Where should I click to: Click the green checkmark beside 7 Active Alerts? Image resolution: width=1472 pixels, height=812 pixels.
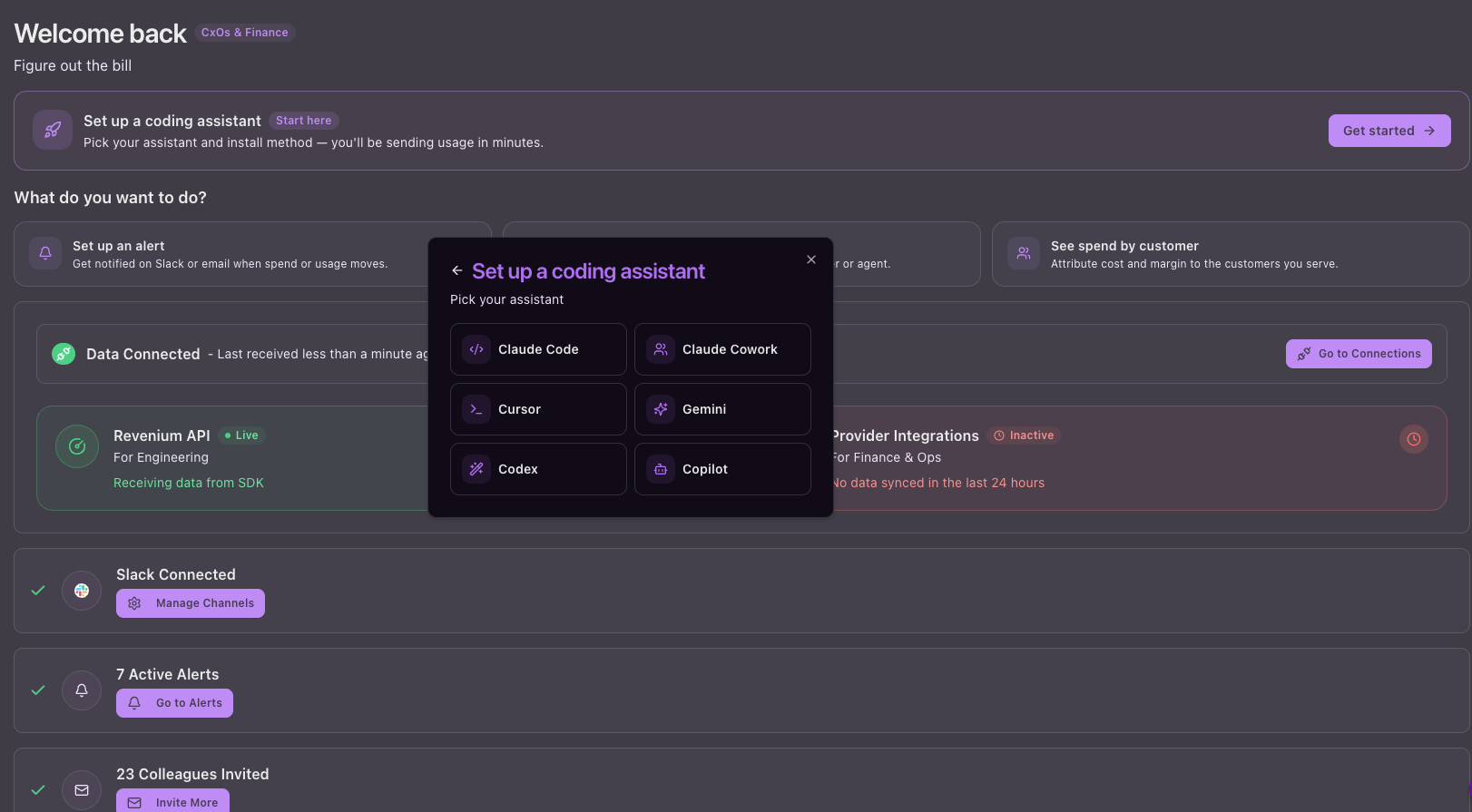[38, 690]
